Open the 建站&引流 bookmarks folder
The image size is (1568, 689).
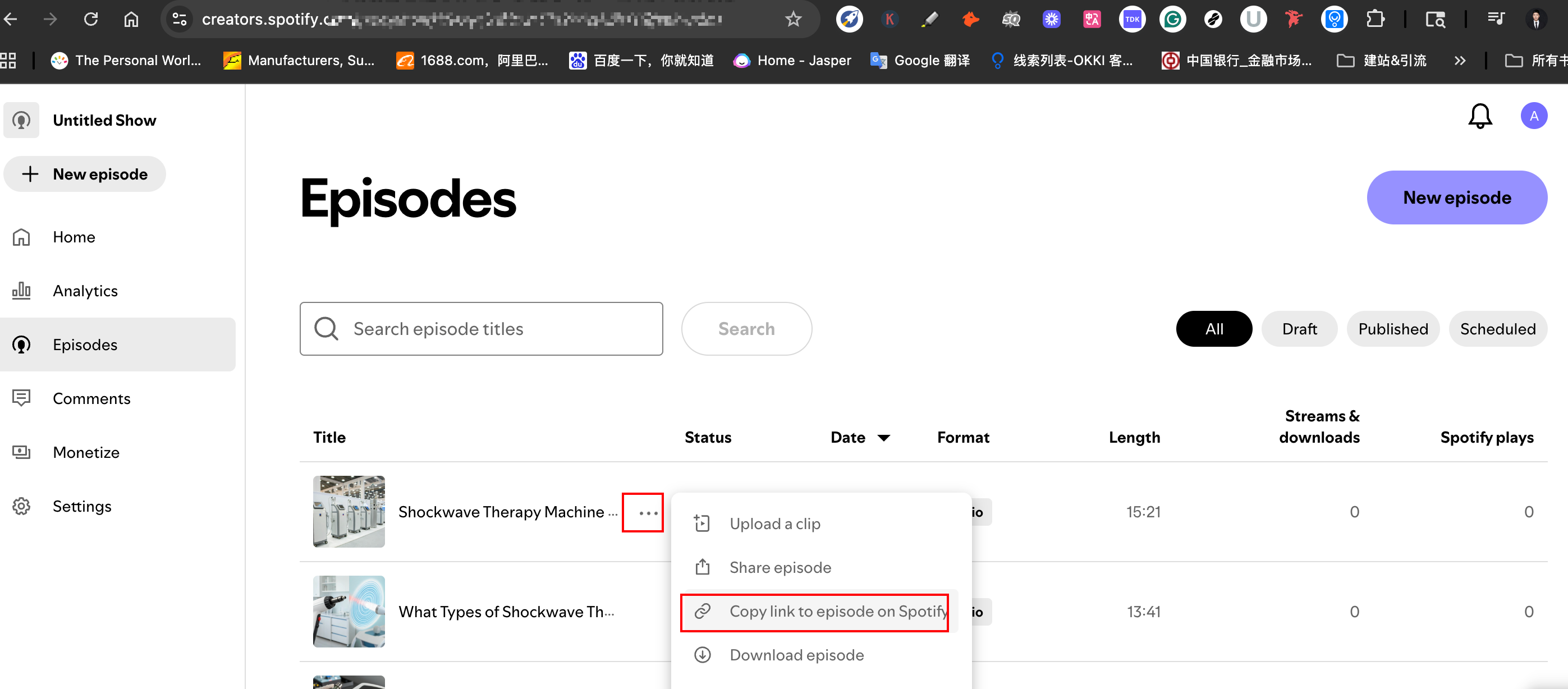[1382, 60]
